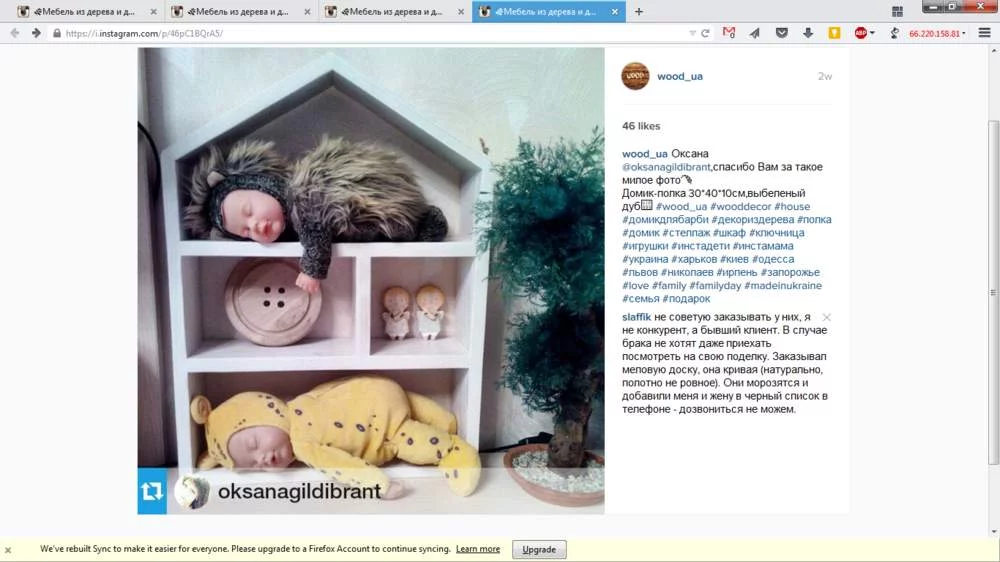
Task: Open the address bar history dropdown
Action: [692, 33]
